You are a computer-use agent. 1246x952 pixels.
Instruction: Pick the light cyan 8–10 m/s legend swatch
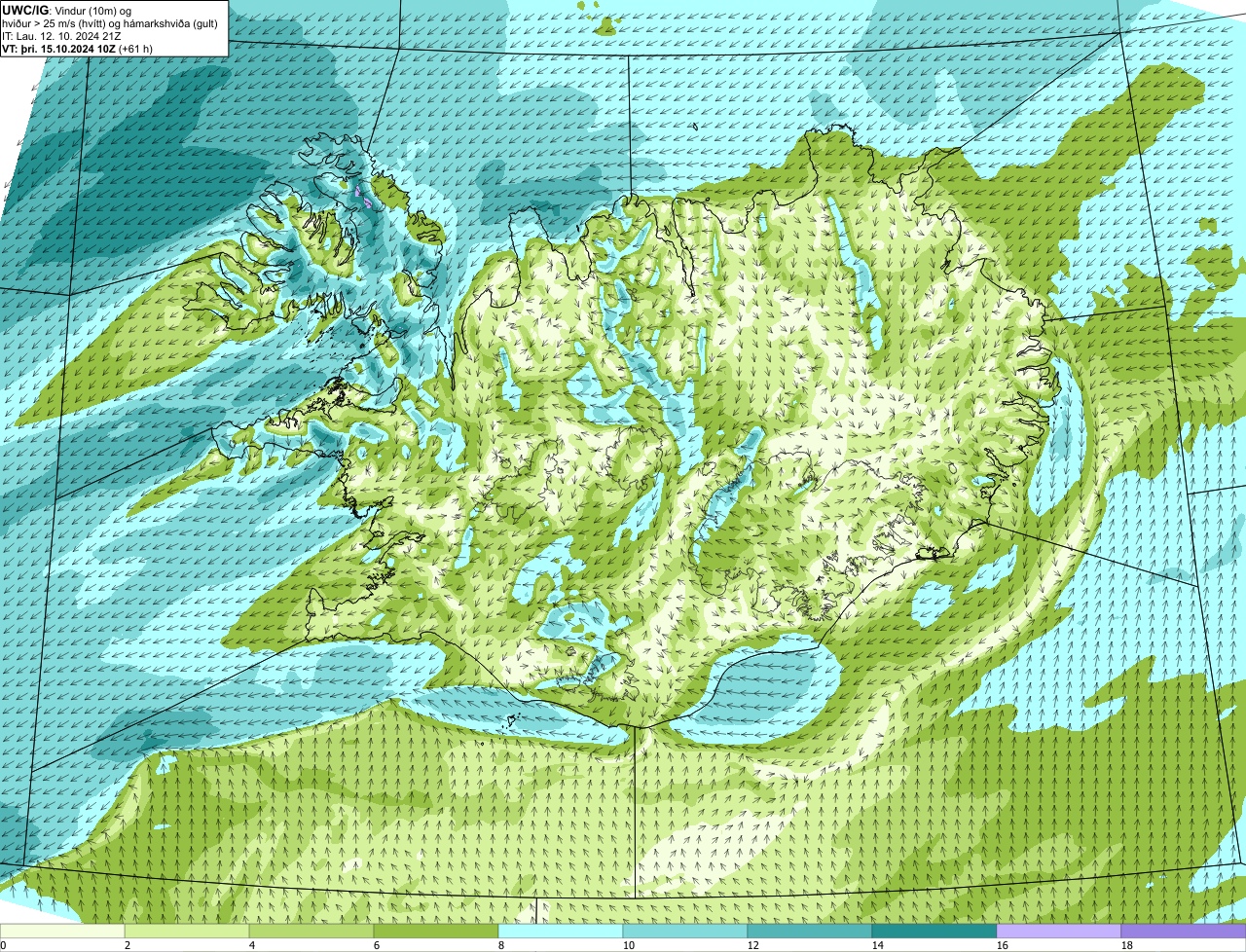[x=561, y=931]
